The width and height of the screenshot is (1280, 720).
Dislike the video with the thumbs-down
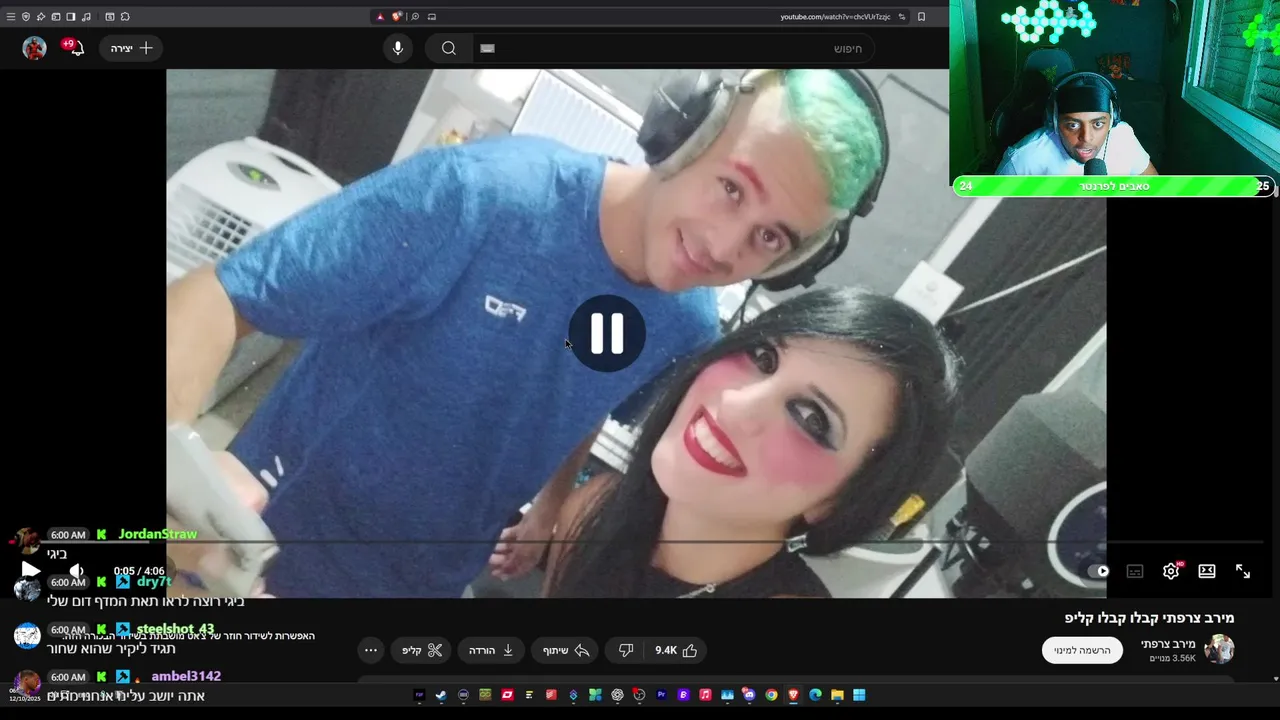(626, 650)
